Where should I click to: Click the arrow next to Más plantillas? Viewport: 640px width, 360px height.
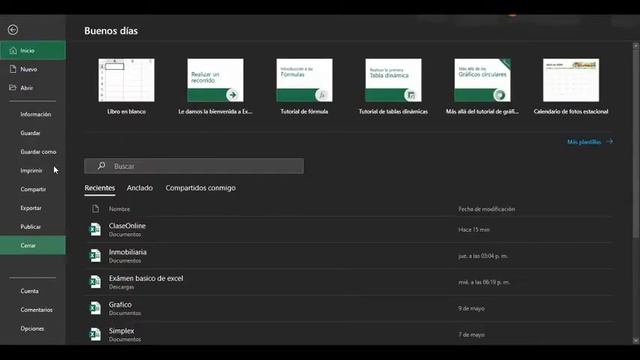(x=609, y=141)
